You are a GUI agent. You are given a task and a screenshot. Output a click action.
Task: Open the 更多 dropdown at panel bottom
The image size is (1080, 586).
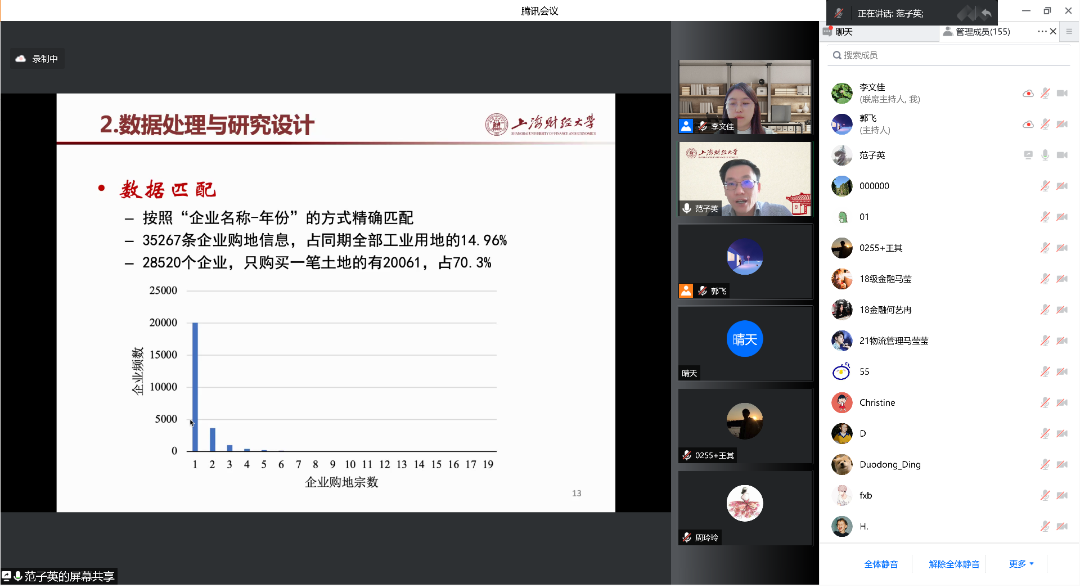coord(1021,564)
